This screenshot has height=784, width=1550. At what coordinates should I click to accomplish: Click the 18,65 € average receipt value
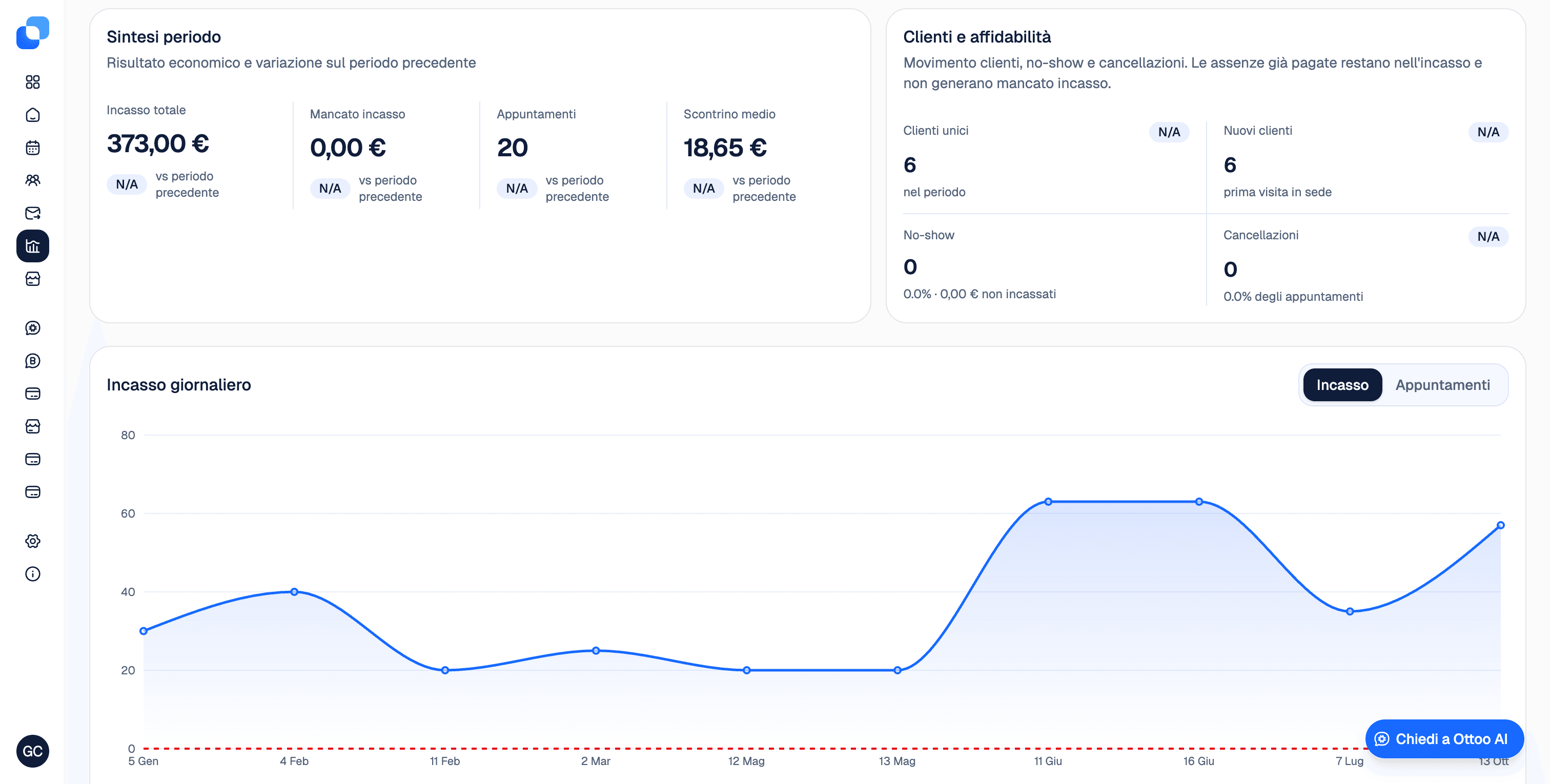tap(724, 148)
